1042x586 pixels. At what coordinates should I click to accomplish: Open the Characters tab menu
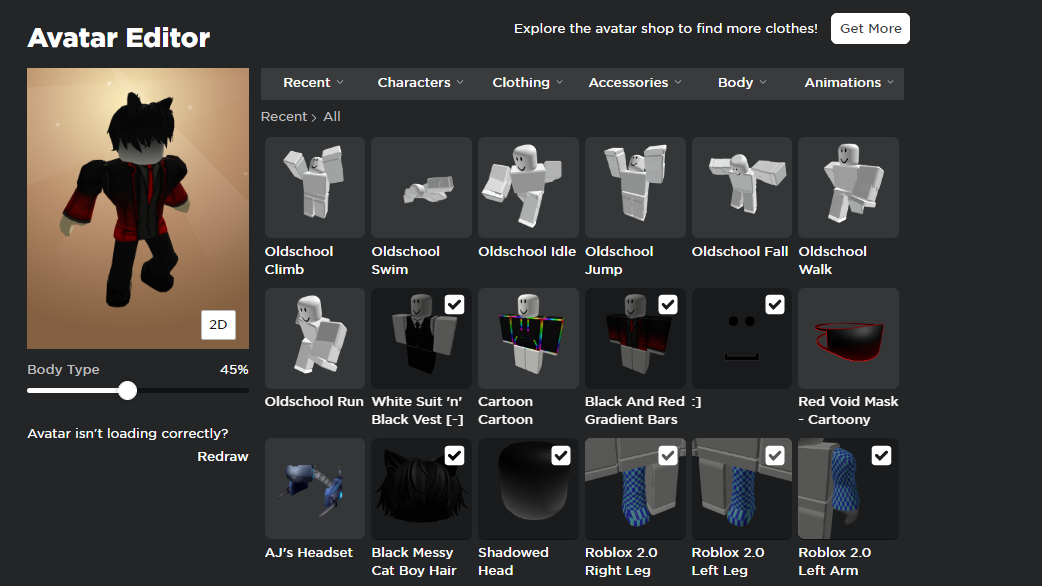pyautogui.click(x=421, y=83)
